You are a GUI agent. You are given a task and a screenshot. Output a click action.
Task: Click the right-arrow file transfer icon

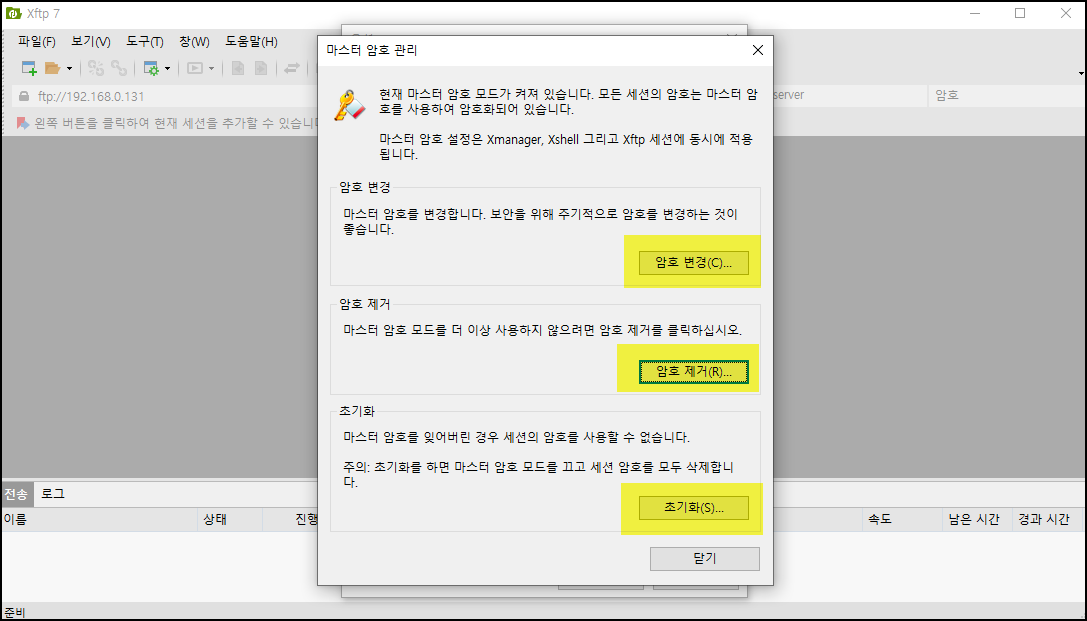tap(261, 69)
